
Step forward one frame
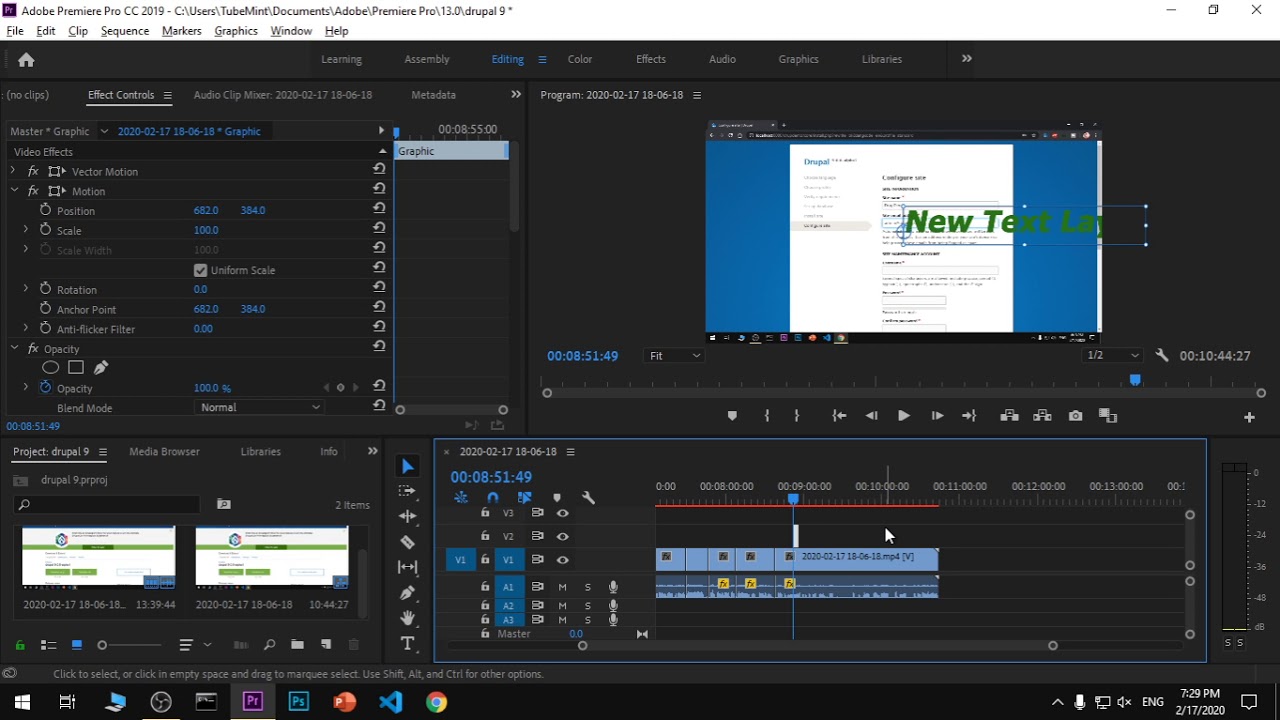(x=937, y=416)
